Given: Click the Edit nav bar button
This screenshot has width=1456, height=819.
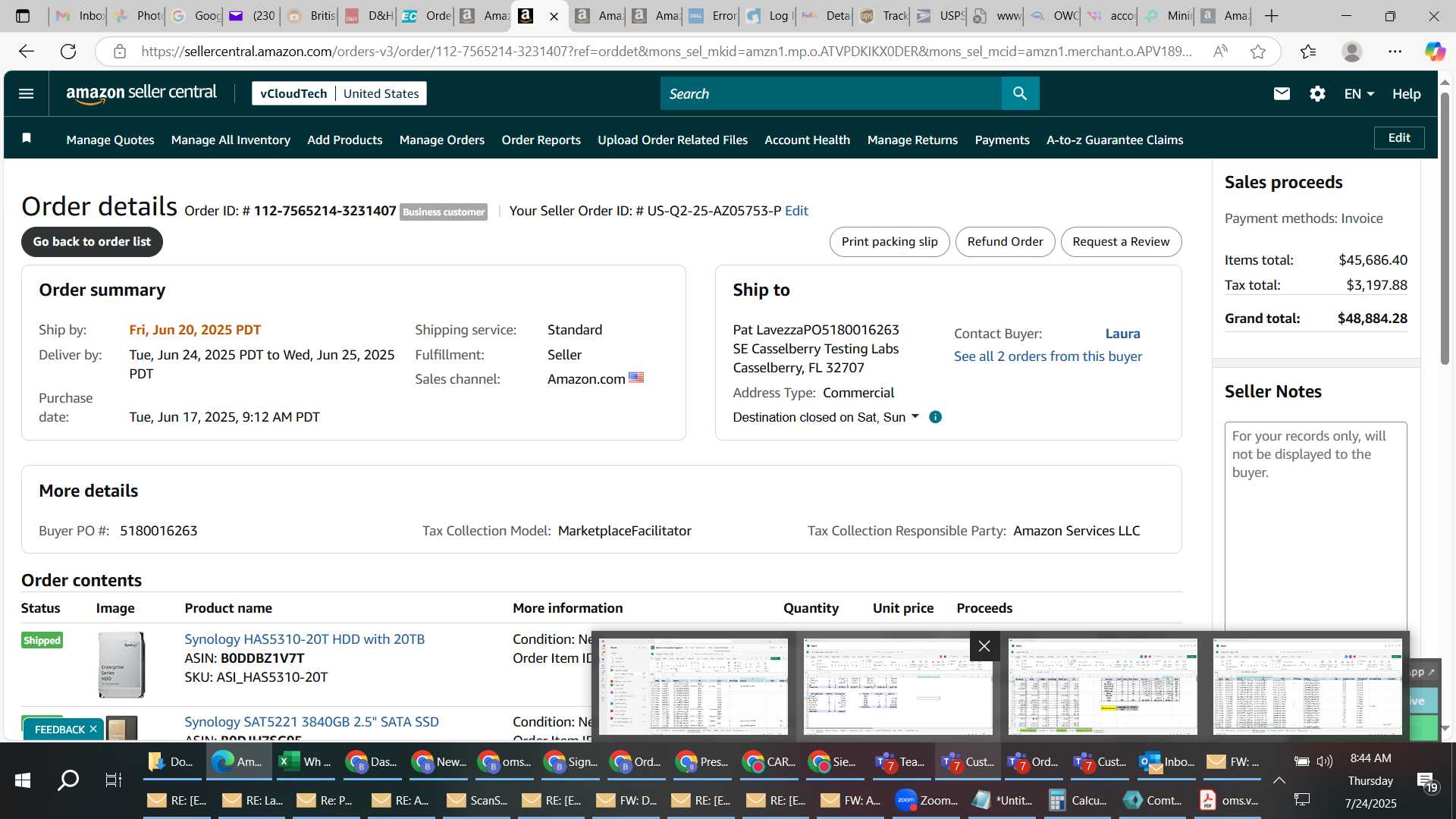Looking at the screenshot, I should coord(1399,138).
